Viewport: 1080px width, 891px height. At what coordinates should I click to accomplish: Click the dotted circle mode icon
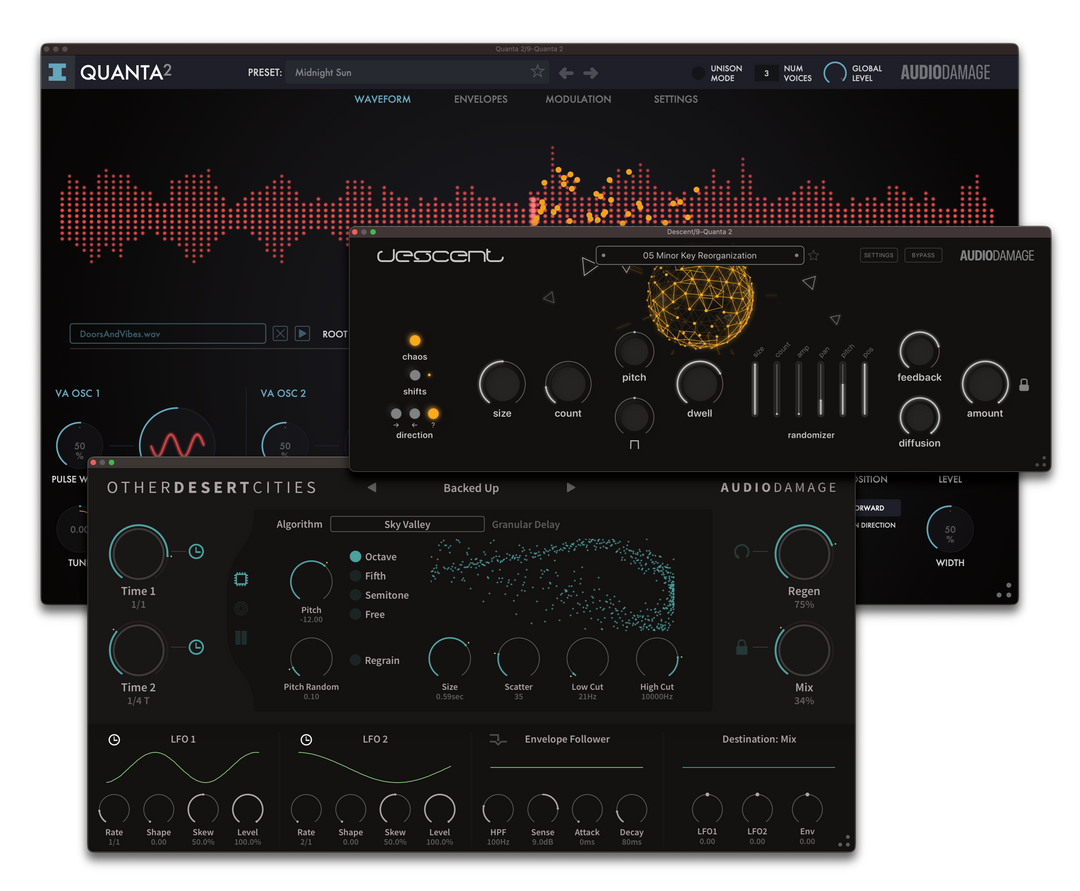(241, 609)
